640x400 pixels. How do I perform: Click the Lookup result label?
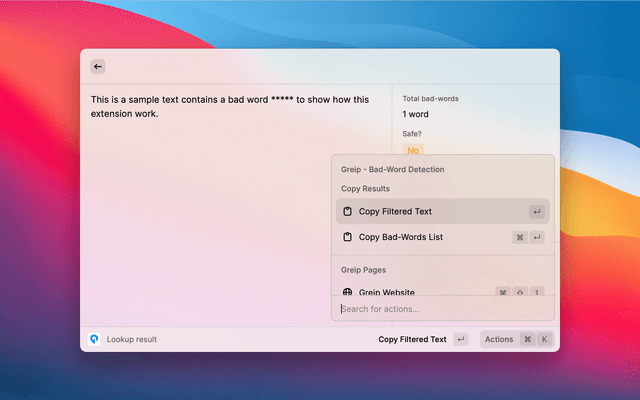click(x=132, y=339)
